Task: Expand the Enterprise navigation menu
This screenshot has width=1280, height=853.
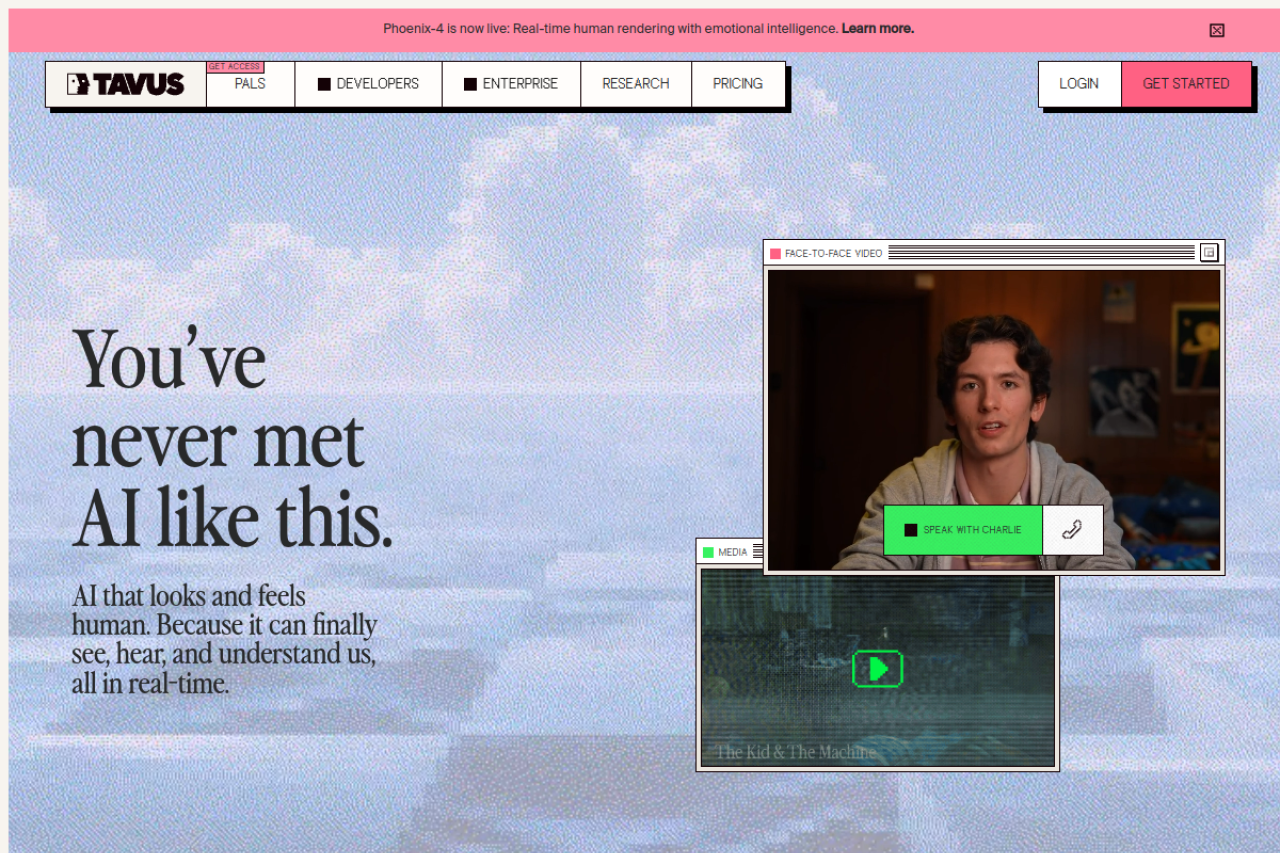Action: (x=511, y=84)
